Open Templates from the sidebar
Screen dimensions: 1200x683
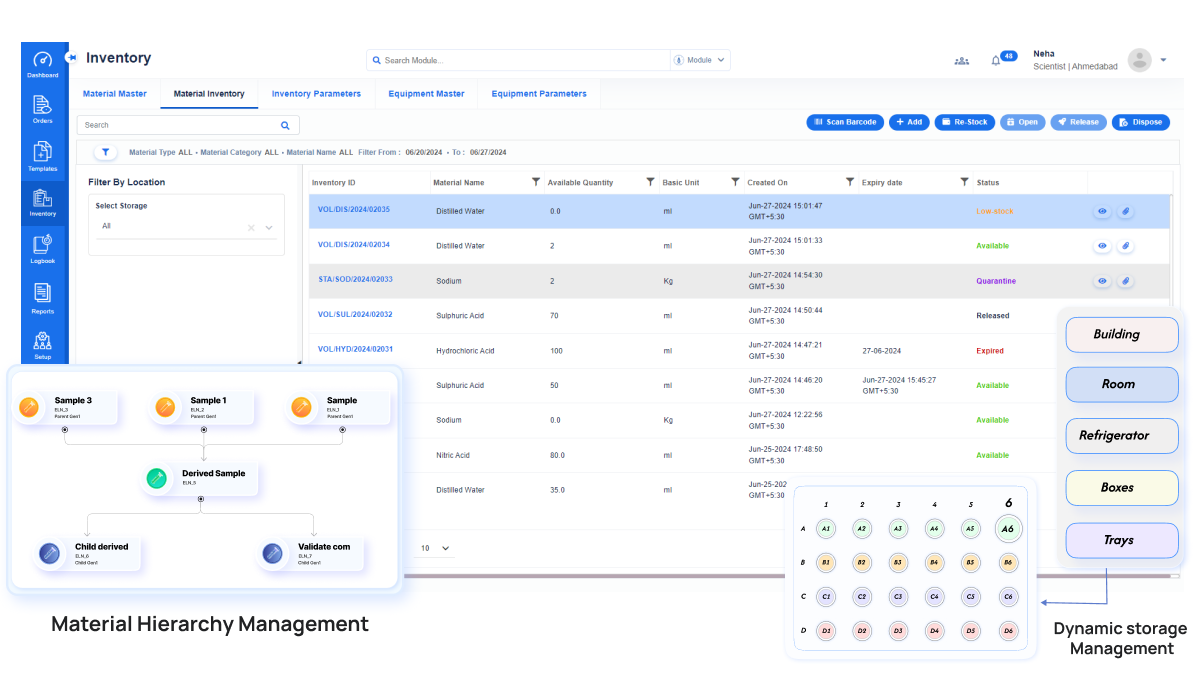(x=42, y=156)
